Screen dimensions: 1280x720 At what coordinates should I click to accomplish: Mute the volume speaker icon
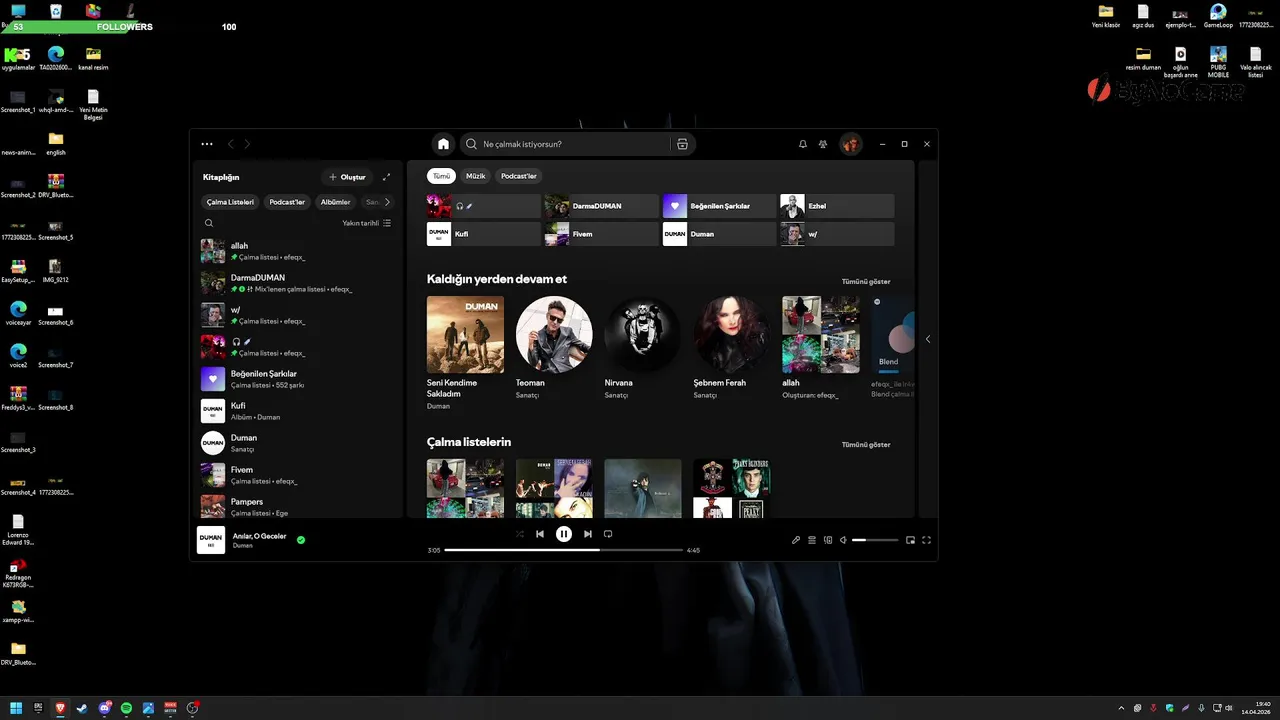pos(843,540)
